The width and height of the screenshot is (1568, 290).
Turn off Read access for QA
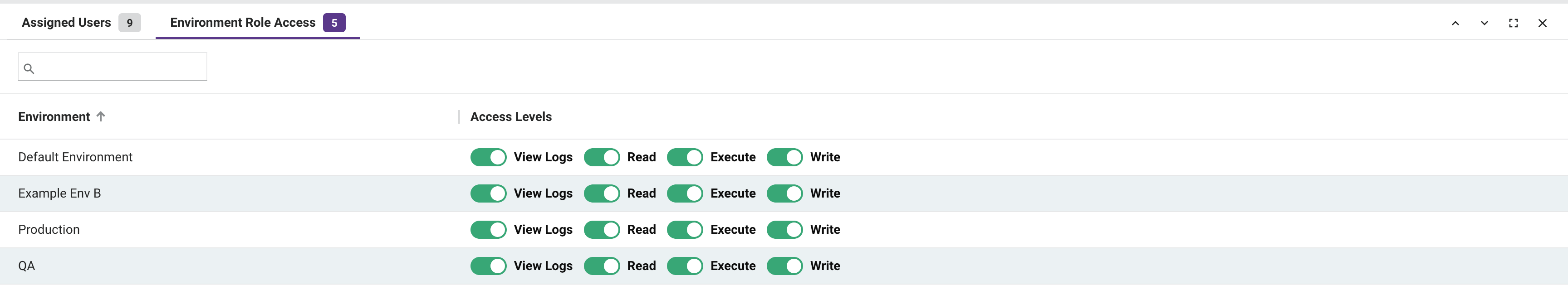pyautogui.click(x=602, y=266)
